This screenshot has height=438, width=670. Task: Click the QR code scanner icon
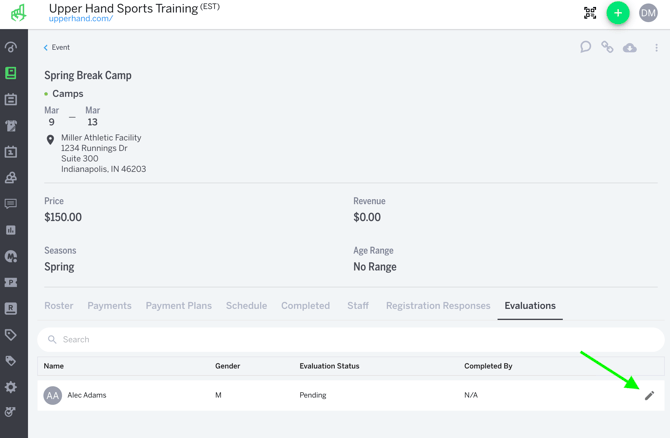(x=590, y=13)
